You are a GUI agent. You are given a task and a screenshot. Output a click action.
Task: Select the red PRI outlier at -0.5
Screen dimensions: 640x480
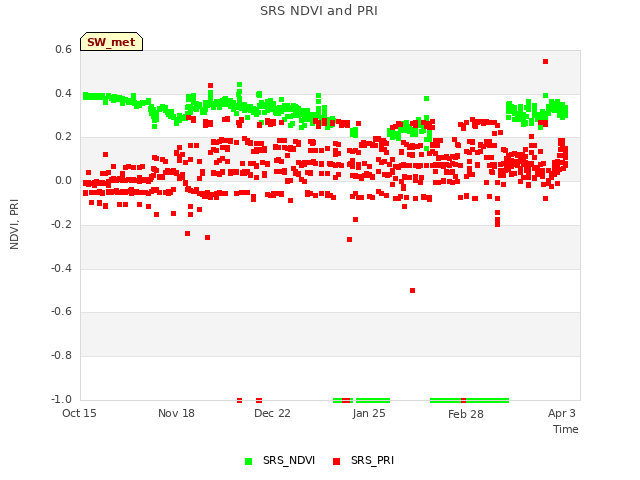(412, 291)
